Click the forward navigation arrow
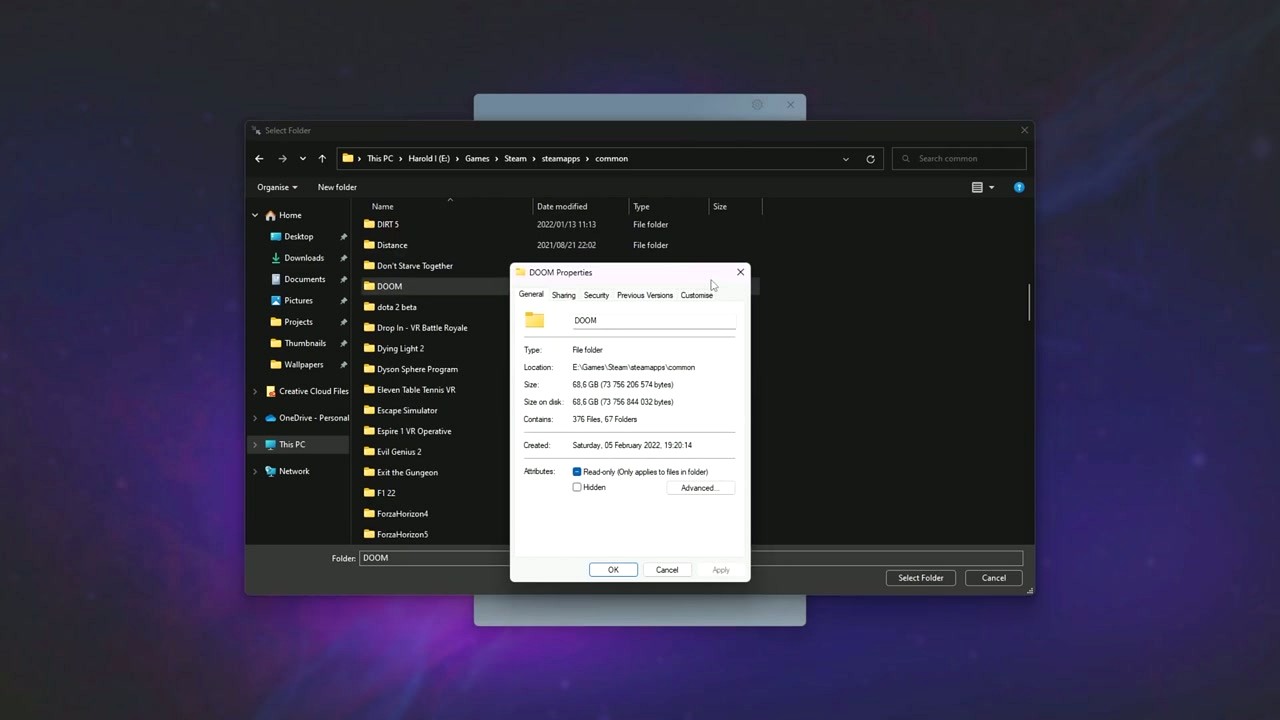Screen dimensions: 1280x720 pos(281,158)
